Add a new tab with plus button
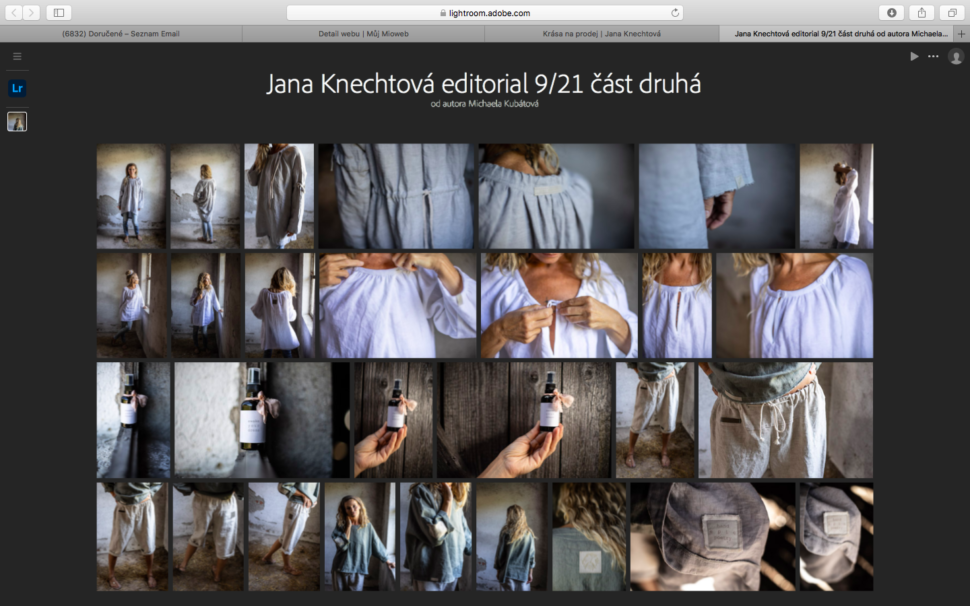 coord(961,33)
